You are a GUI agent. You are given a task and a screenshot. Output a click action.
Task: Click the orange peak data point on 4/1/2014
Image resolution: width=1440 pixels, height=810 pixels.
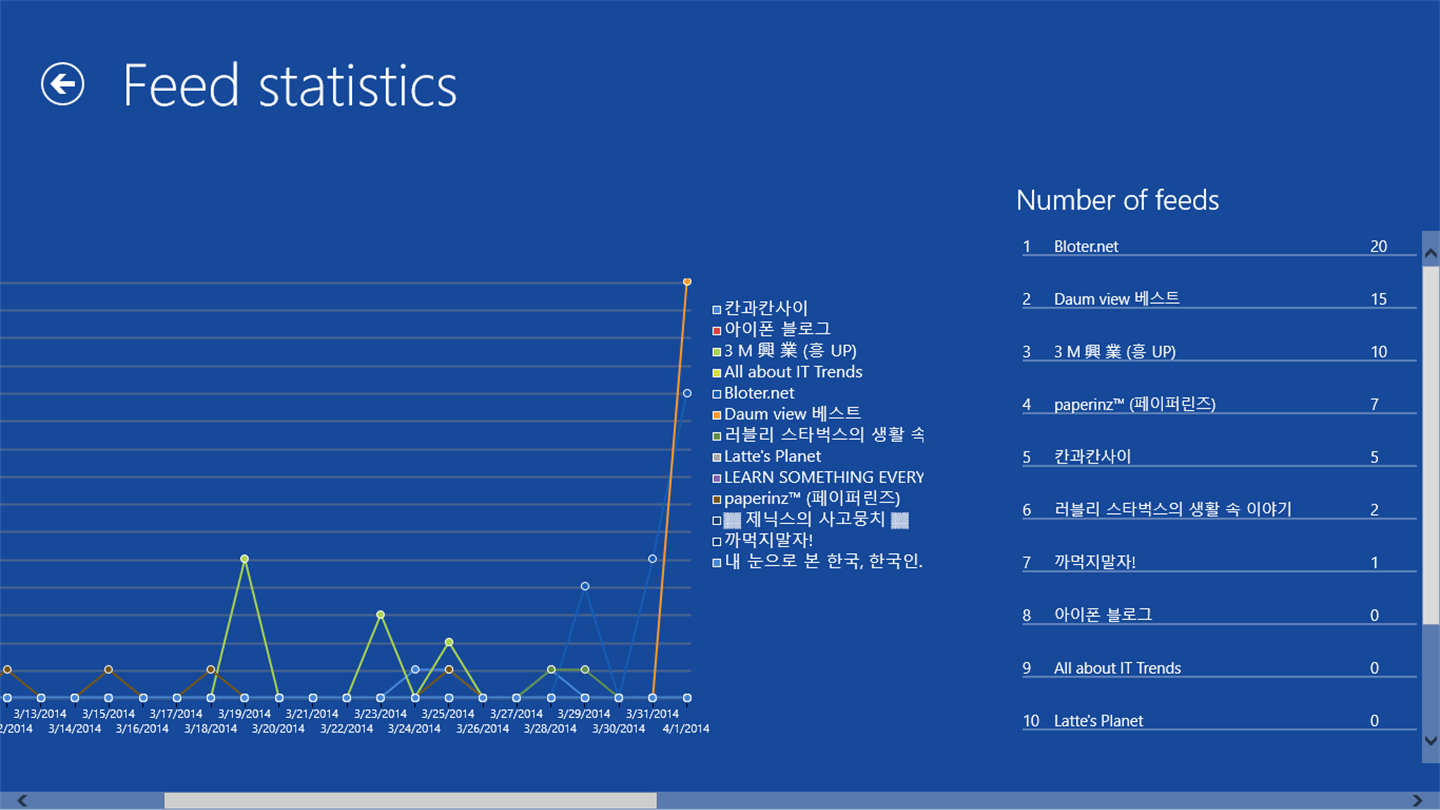687,282
